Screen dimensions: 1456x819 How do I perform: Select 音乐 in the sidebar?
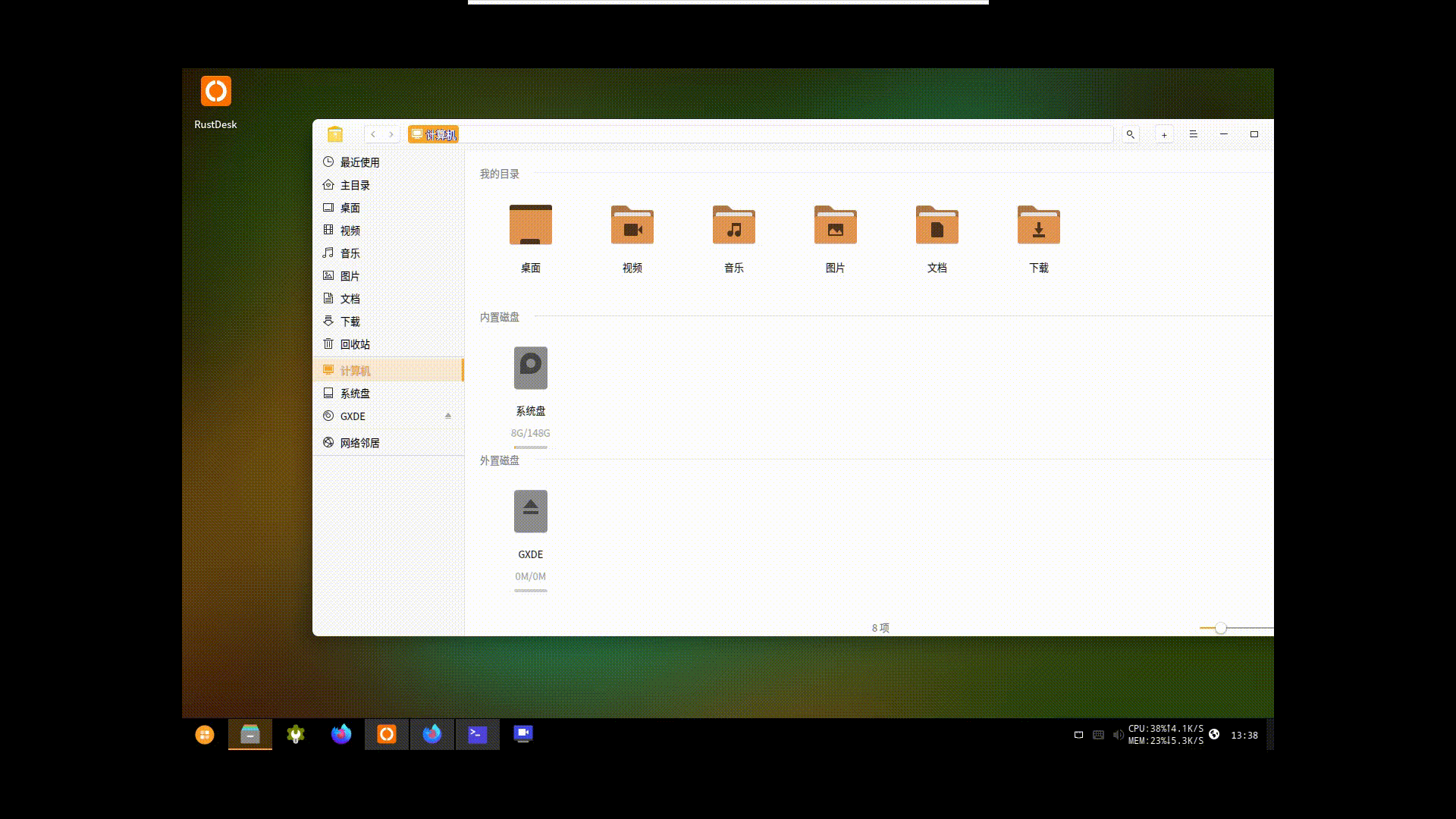pyautogui.click(x=388, y=253)
